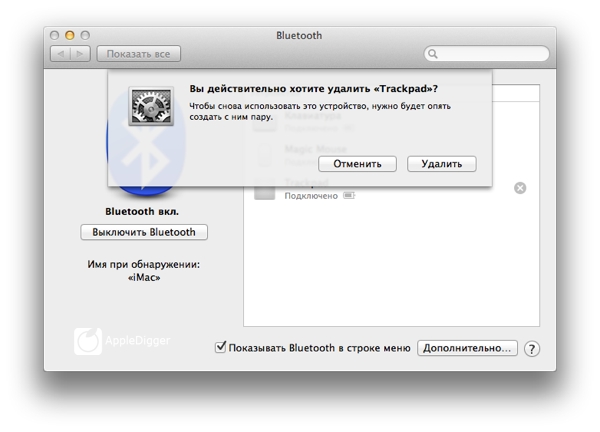Select the Trackpad device row showing 'Подключено'
600x432 pixels.
390,189
